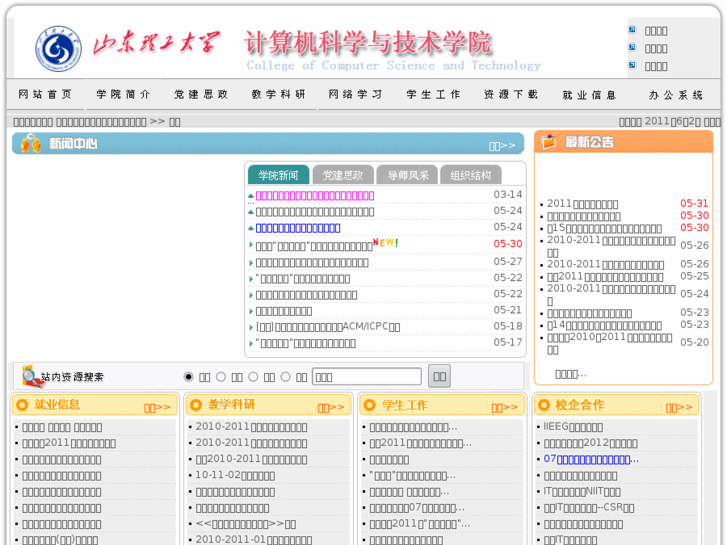Open the 10-11-02 item in 教学科研 list
727x545 pixels.
tap(235, 475)
